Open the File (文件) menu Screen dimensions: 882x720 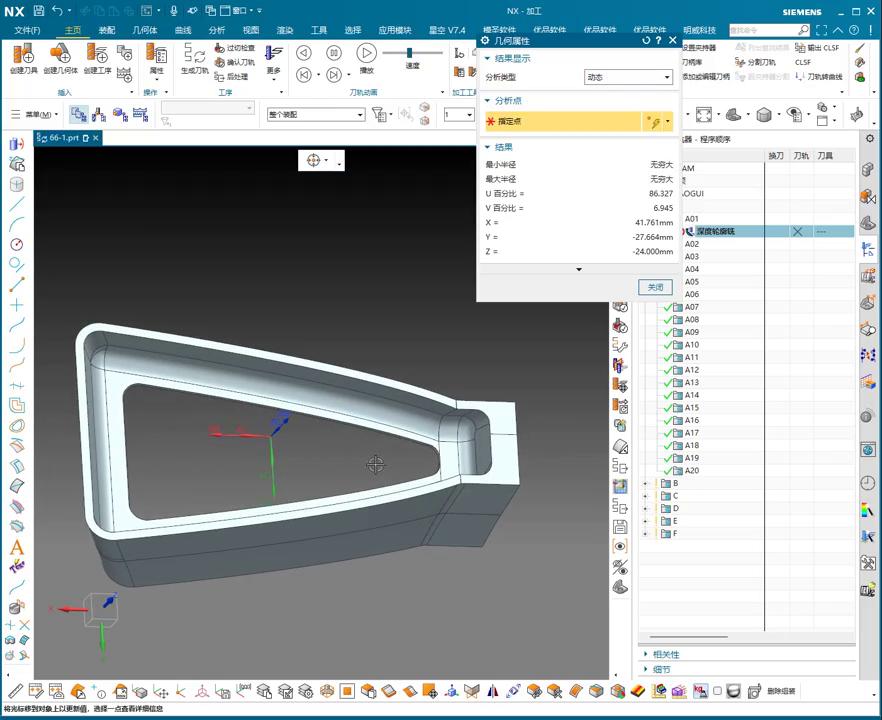(x=27, y=30)
